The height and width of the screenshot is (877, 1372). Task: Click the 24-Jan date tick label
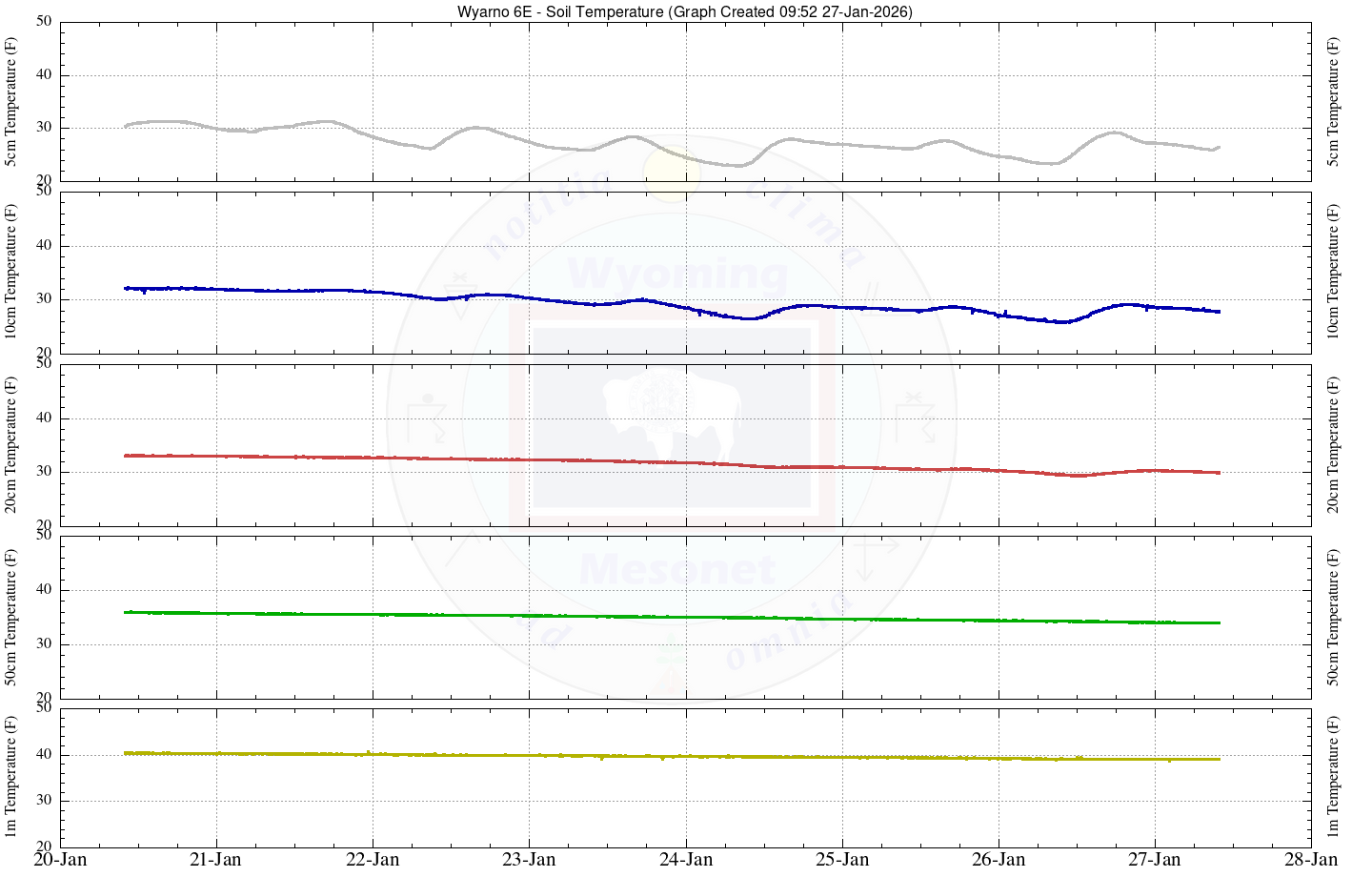(686, 860)
